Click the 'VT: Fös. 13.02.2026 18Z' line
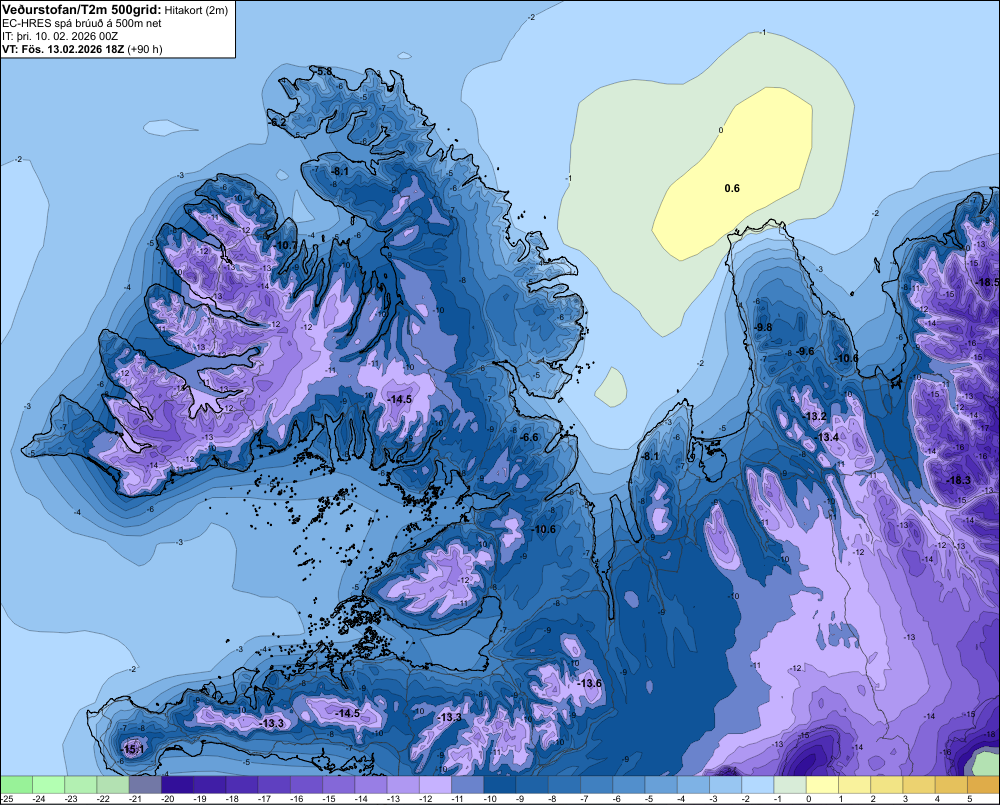This screenshot has height=805, width=1000. pyautogui.click(x=63, y=49)
